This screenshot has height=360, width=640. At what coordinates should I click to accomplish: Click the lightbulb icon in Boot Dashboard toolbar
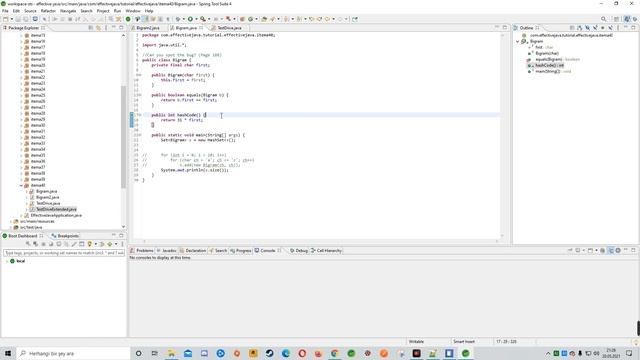point(89,244)
